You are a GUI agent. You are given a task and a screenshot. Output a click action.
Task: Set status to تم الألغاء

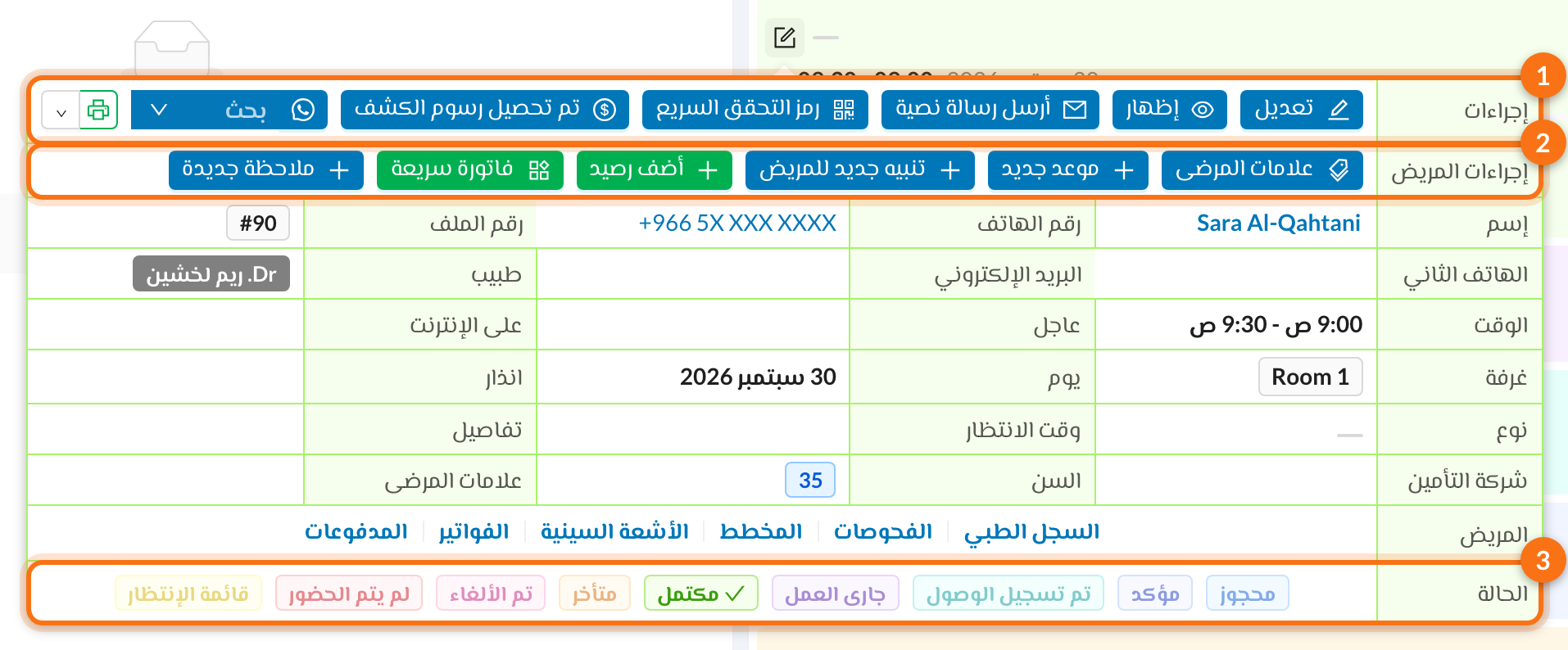pyautogui.click(x=491, y=594)
